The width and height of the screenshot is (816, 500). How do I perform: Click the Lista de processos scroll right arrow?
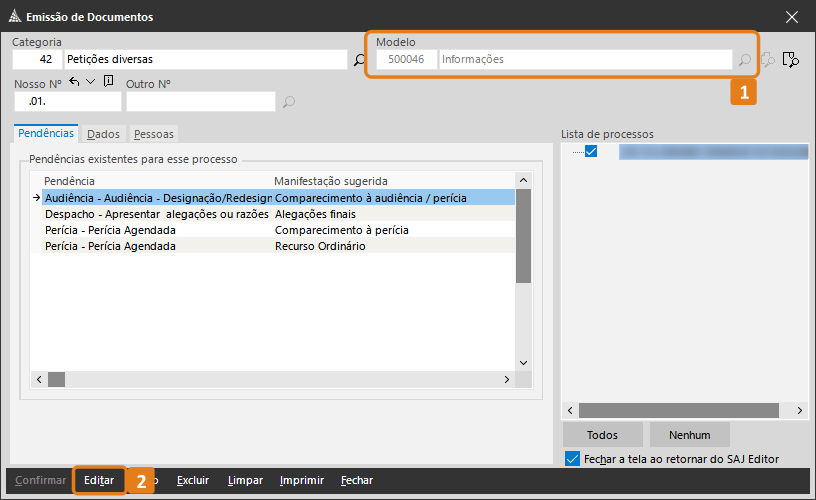[798, 411]
